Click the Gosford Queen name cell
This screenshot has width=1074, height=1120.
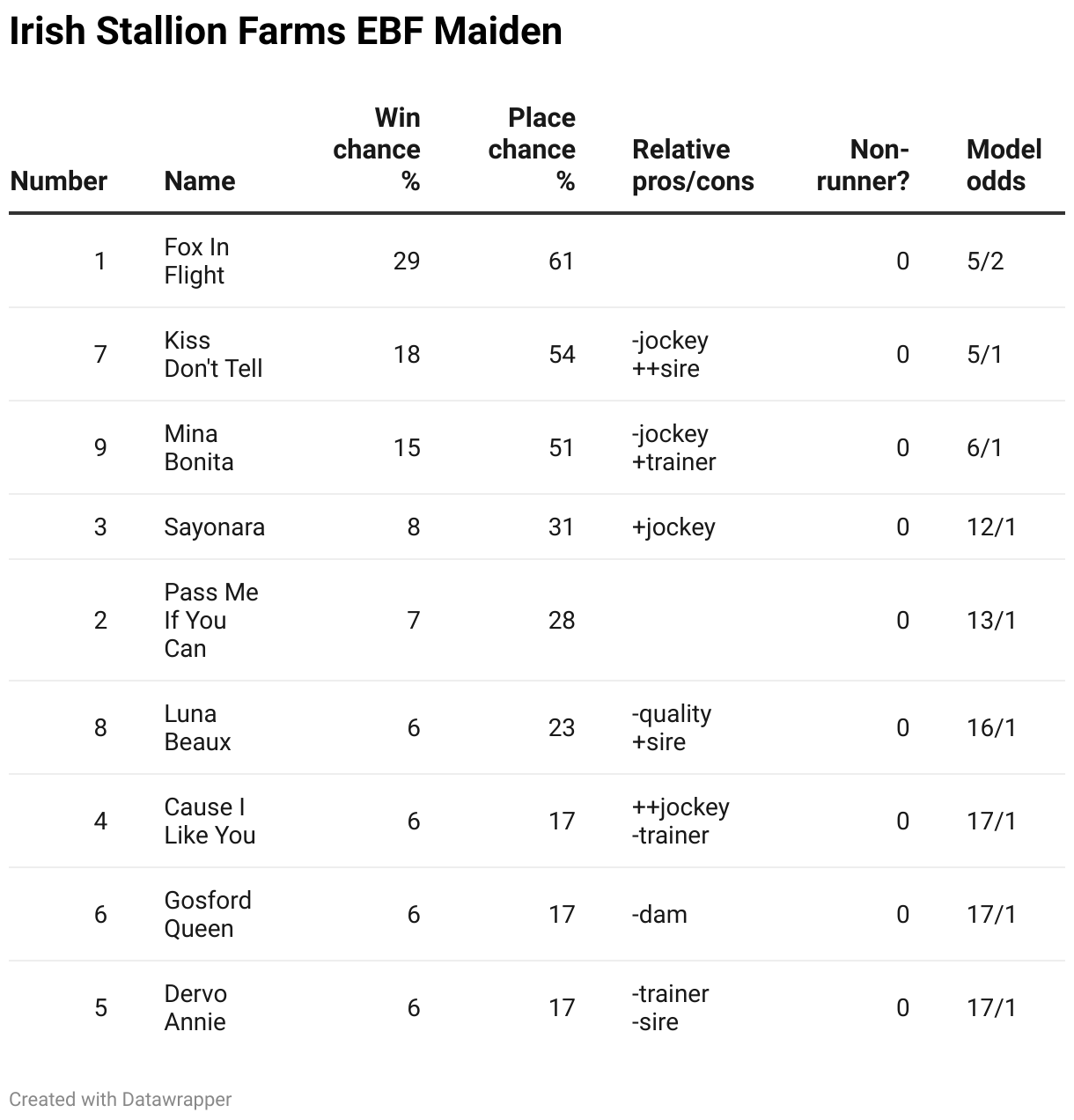click(208, 915)
